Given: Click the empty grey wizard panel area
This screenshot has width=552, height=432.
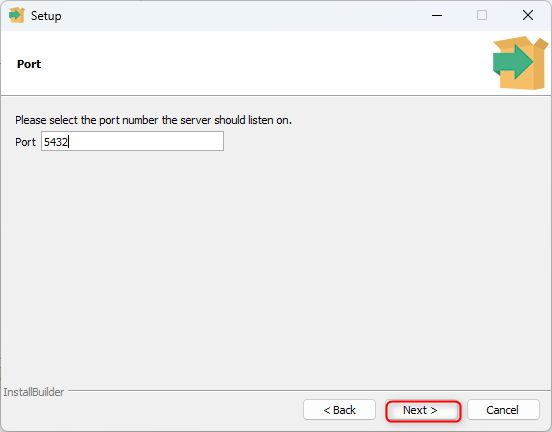Looking at the screenshot, I should (x=276, y=268).
